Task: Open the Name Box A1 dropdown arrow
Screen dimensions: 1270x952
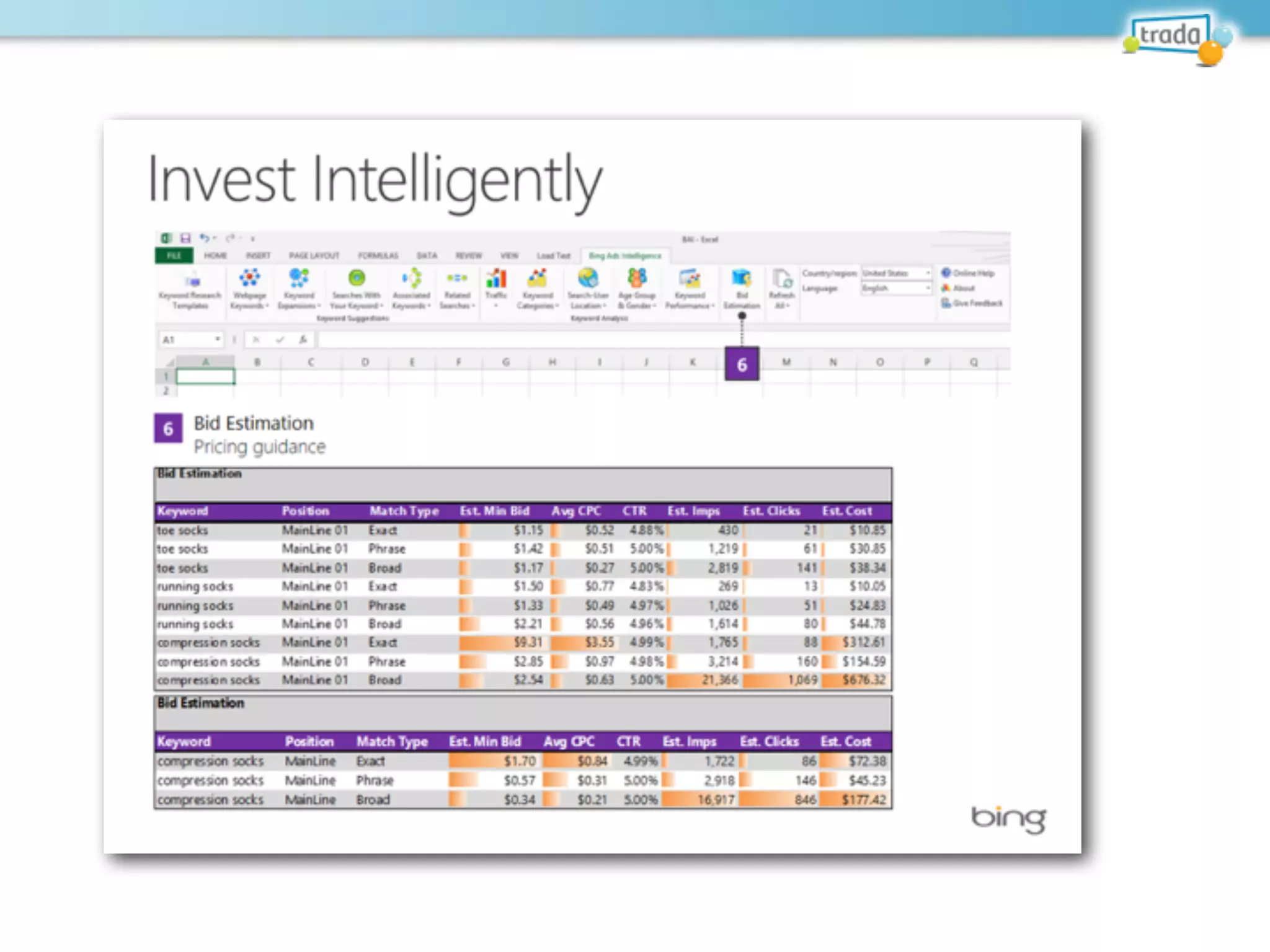Action: [x=218, y=339]
